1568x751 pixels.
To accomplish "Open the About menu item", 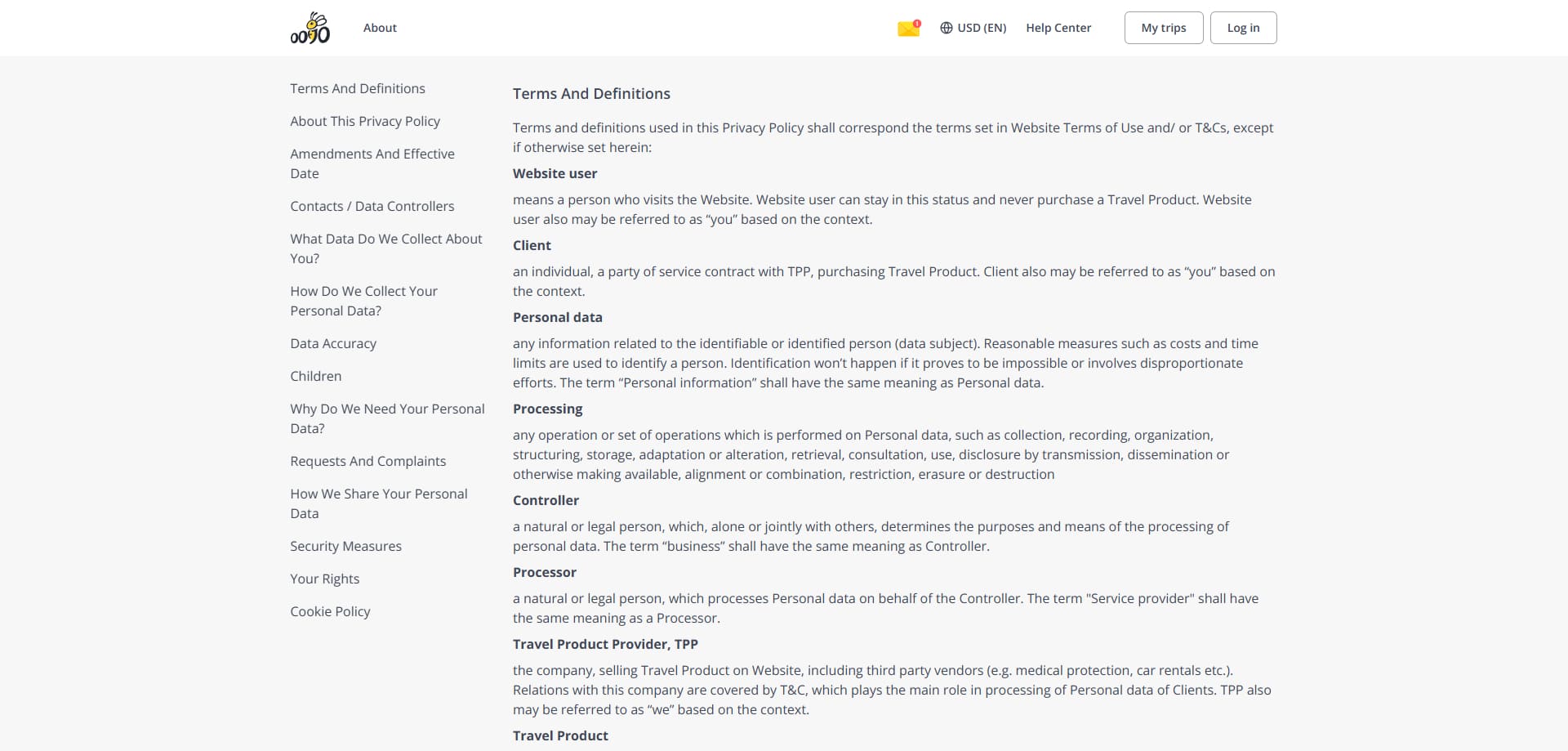I will [x=380, y=28].
